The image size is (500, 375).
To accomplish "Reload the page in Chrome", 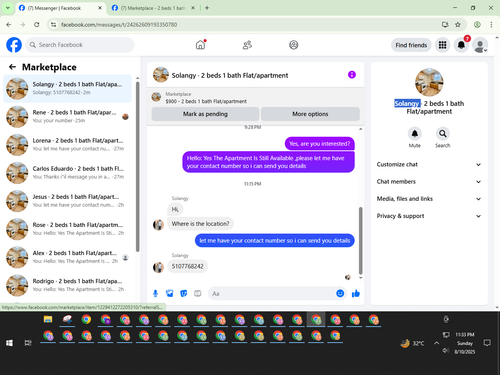I will [x=37, y=24].
